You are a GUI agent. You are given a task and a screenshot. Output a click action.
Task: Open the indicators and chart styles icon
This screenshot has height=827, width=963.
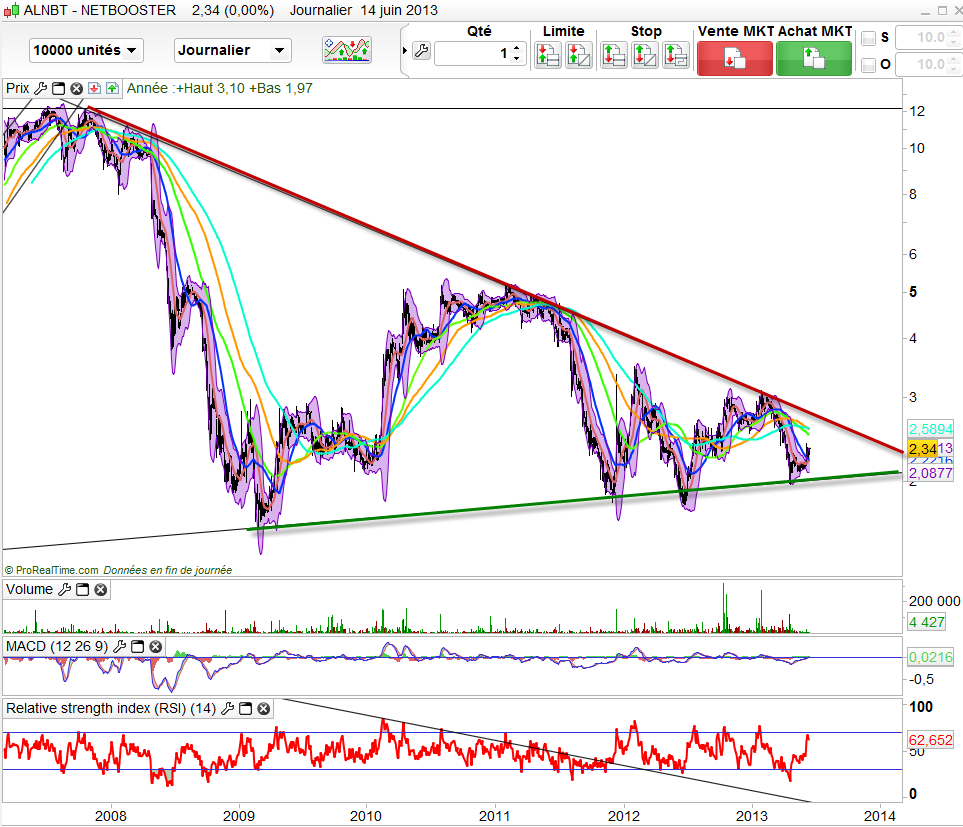[x=347, y=50]
